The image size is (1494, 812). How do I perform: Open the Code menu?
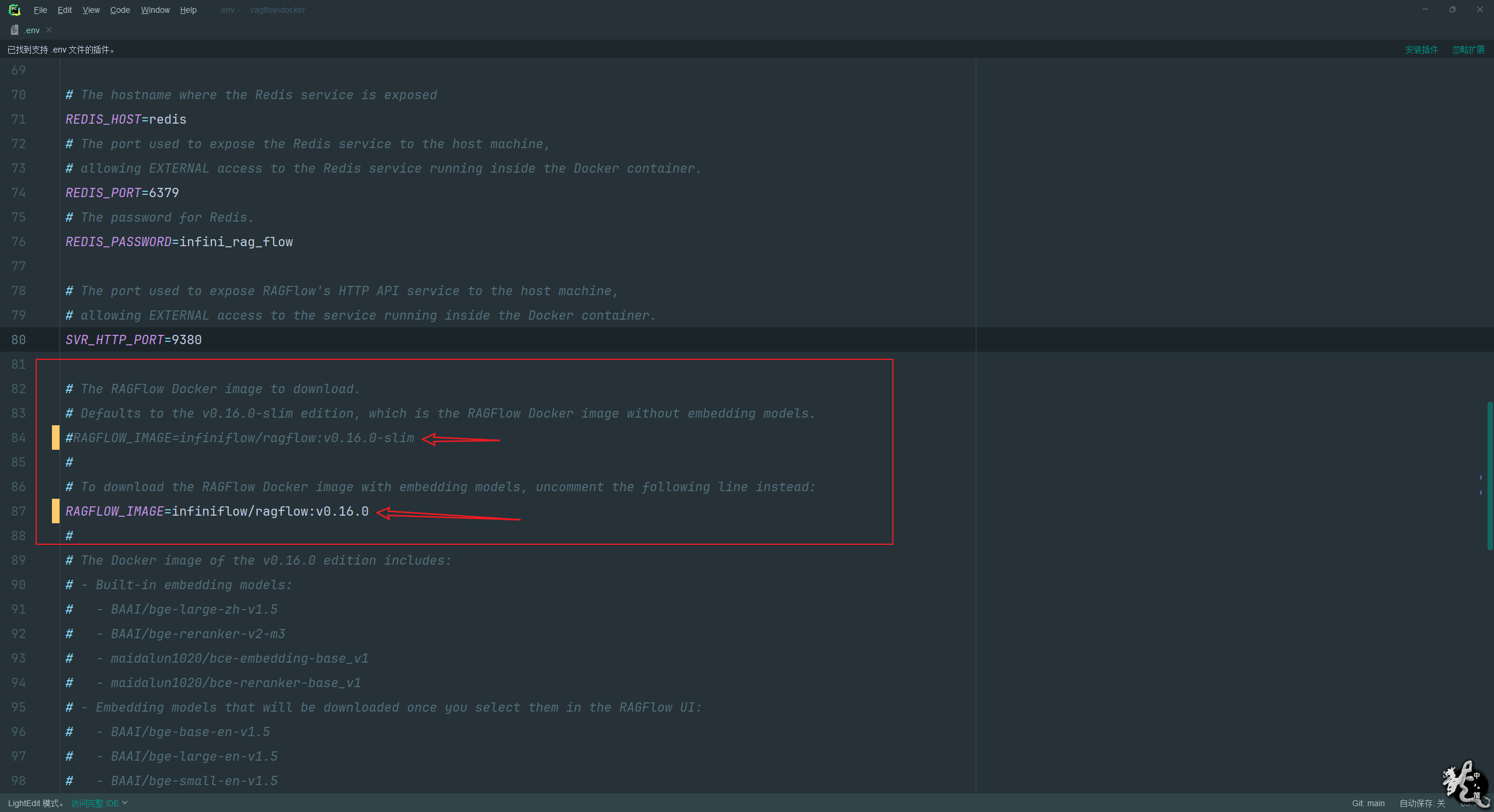[x=120, y=10]
